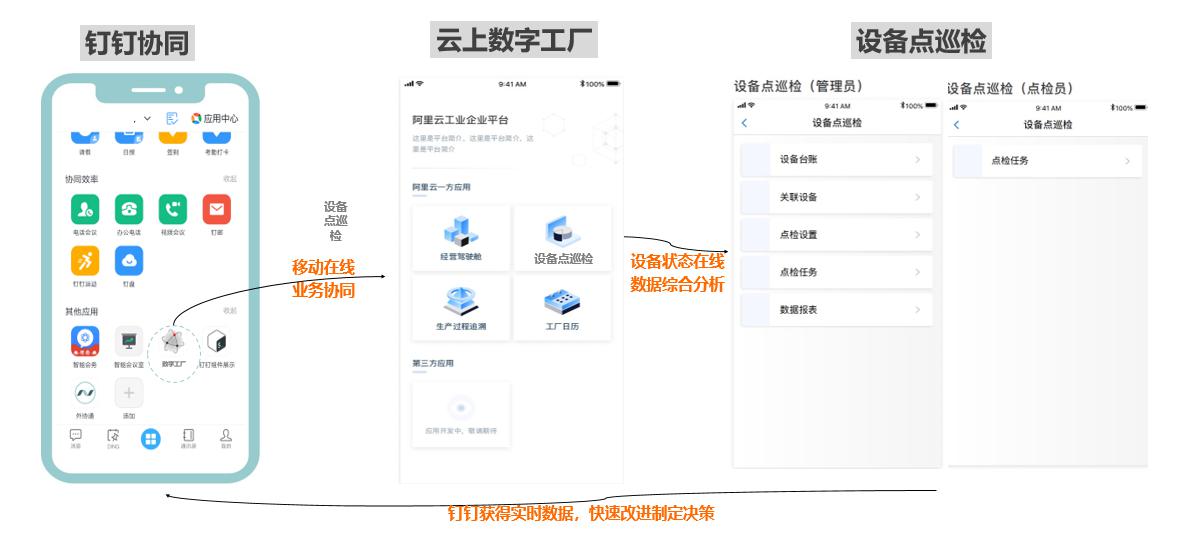
Task: Open the blue 钉盘 cloud icon
Action: tap(129, 261)
